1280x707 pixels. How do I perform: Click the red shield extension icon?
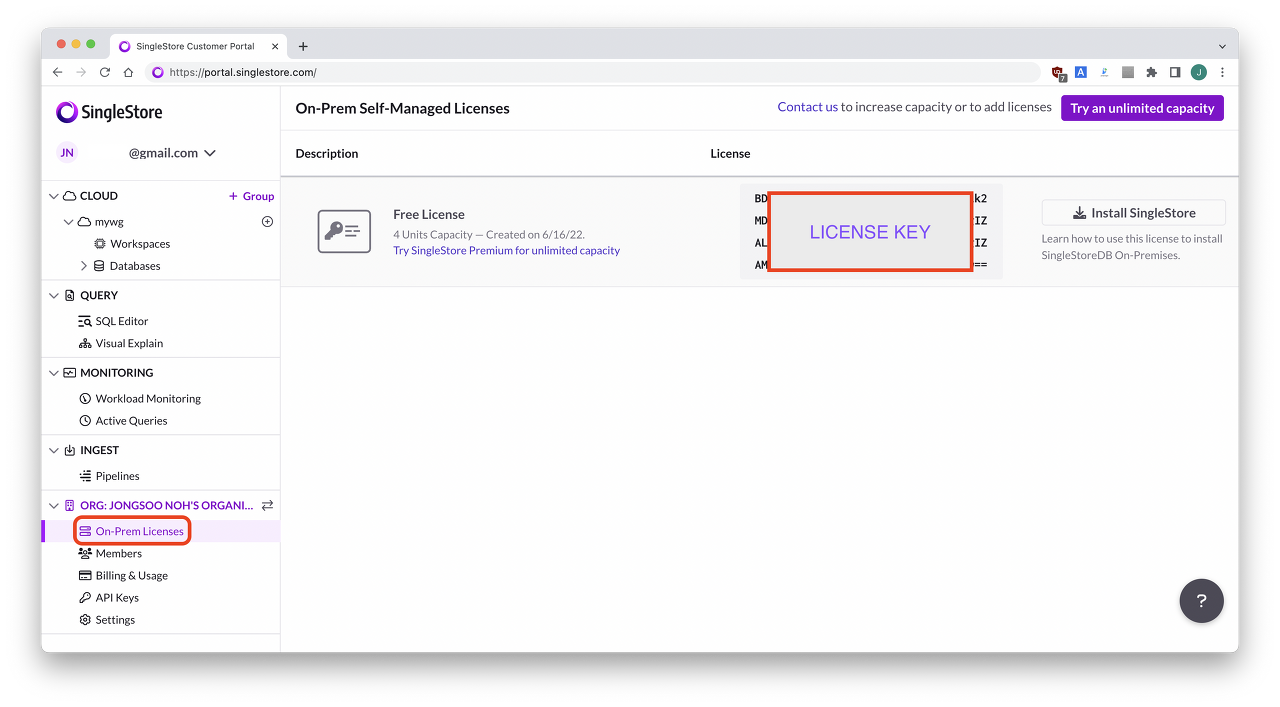[1058, 72]
